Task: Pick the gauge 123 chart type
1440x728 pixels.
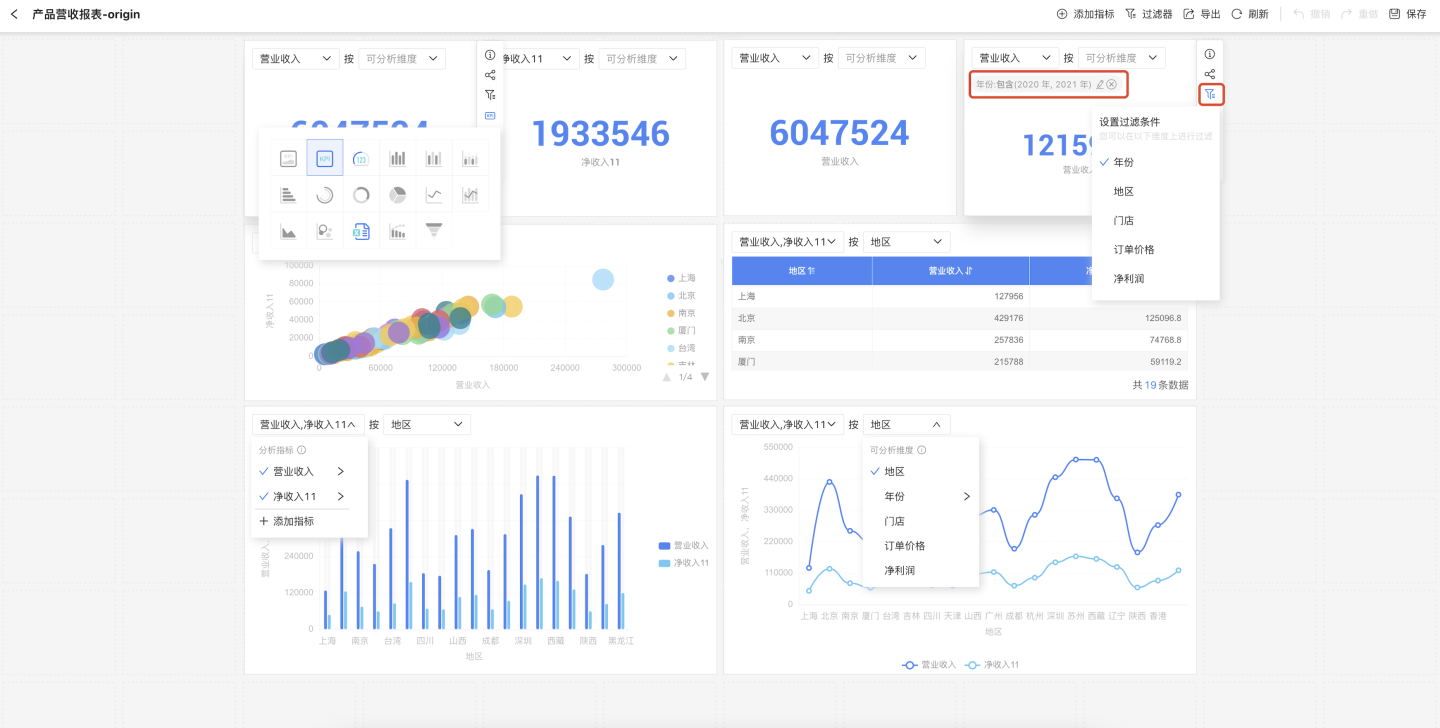Action: [361, 158]
